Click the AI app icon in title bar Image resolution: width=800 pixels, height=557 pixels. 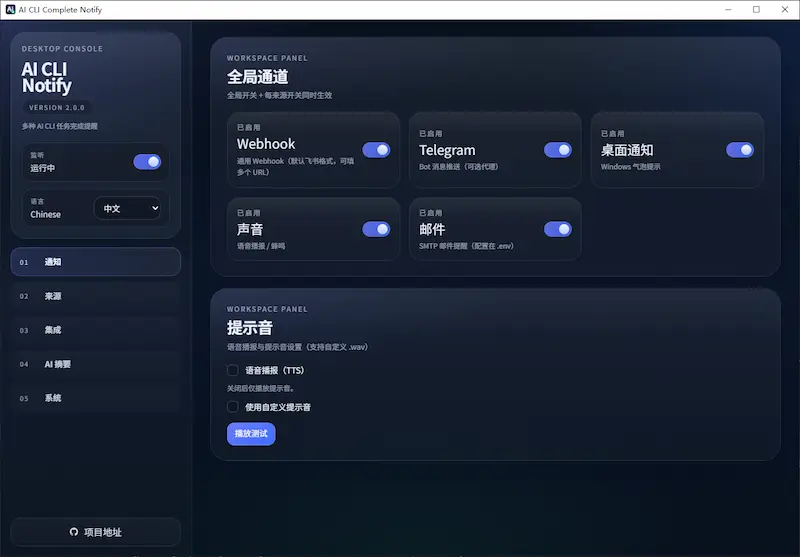point(10,9)
